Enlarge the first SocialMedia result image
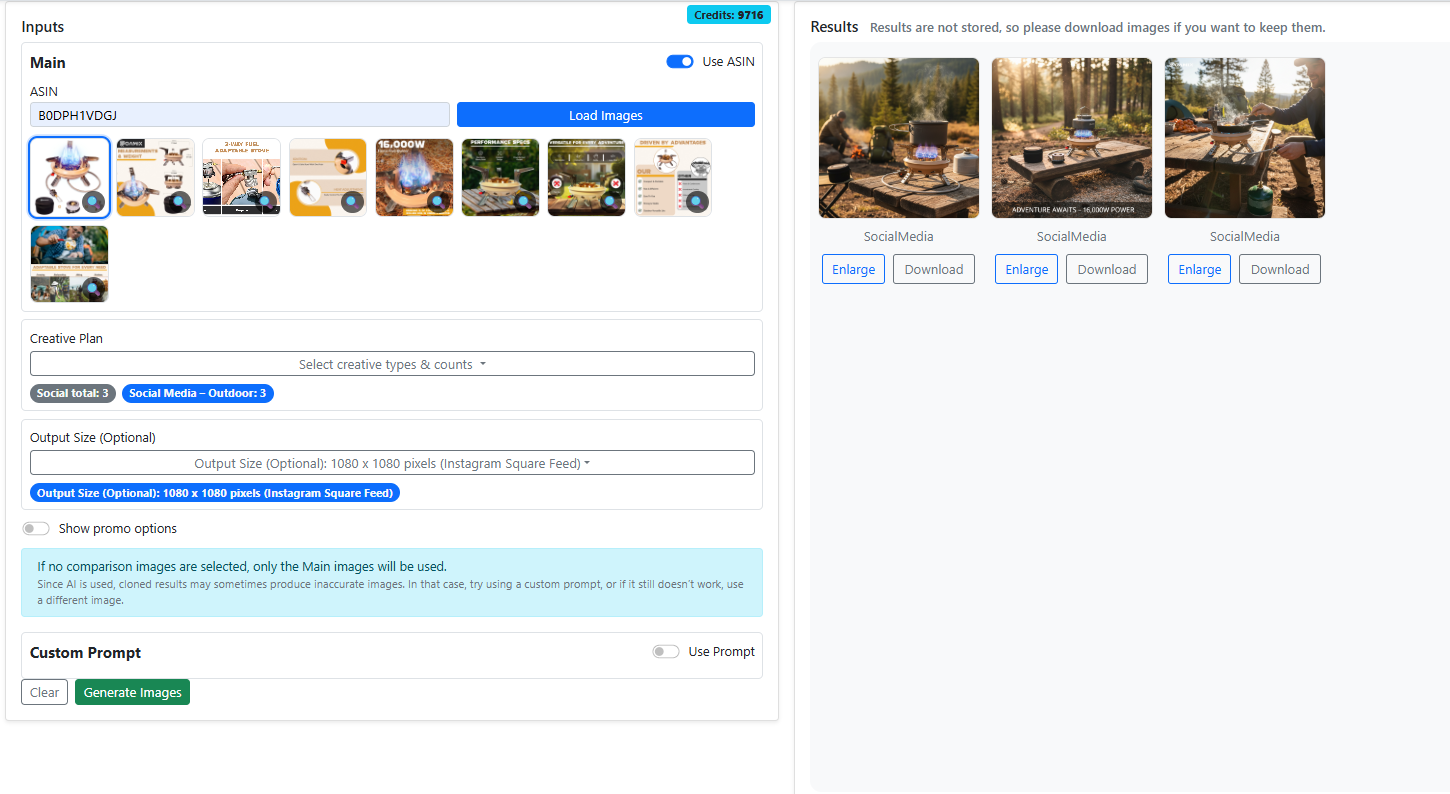 (x=853, y=269)
